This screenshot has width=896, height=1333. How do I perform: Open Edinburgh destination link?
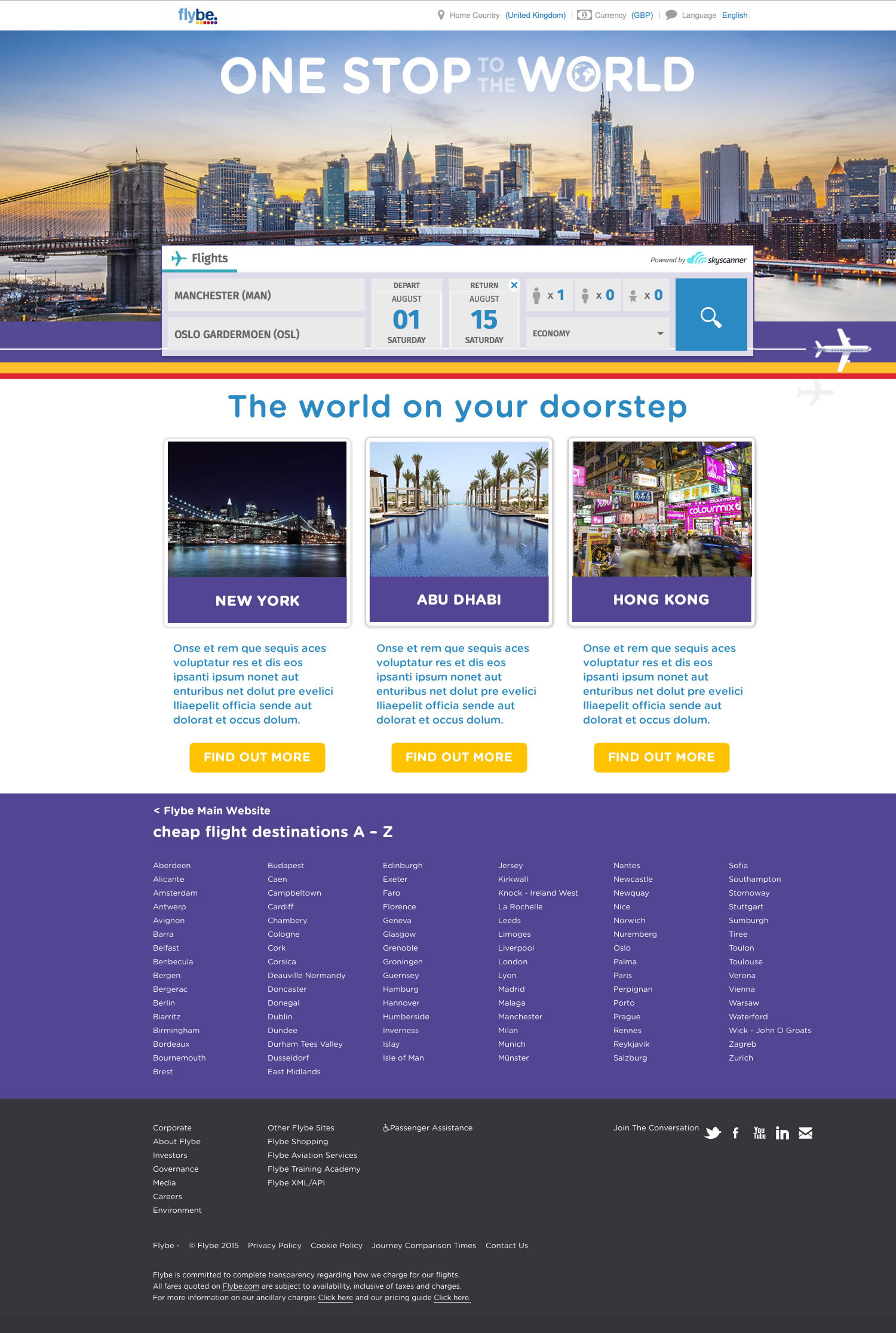[403, 865]
